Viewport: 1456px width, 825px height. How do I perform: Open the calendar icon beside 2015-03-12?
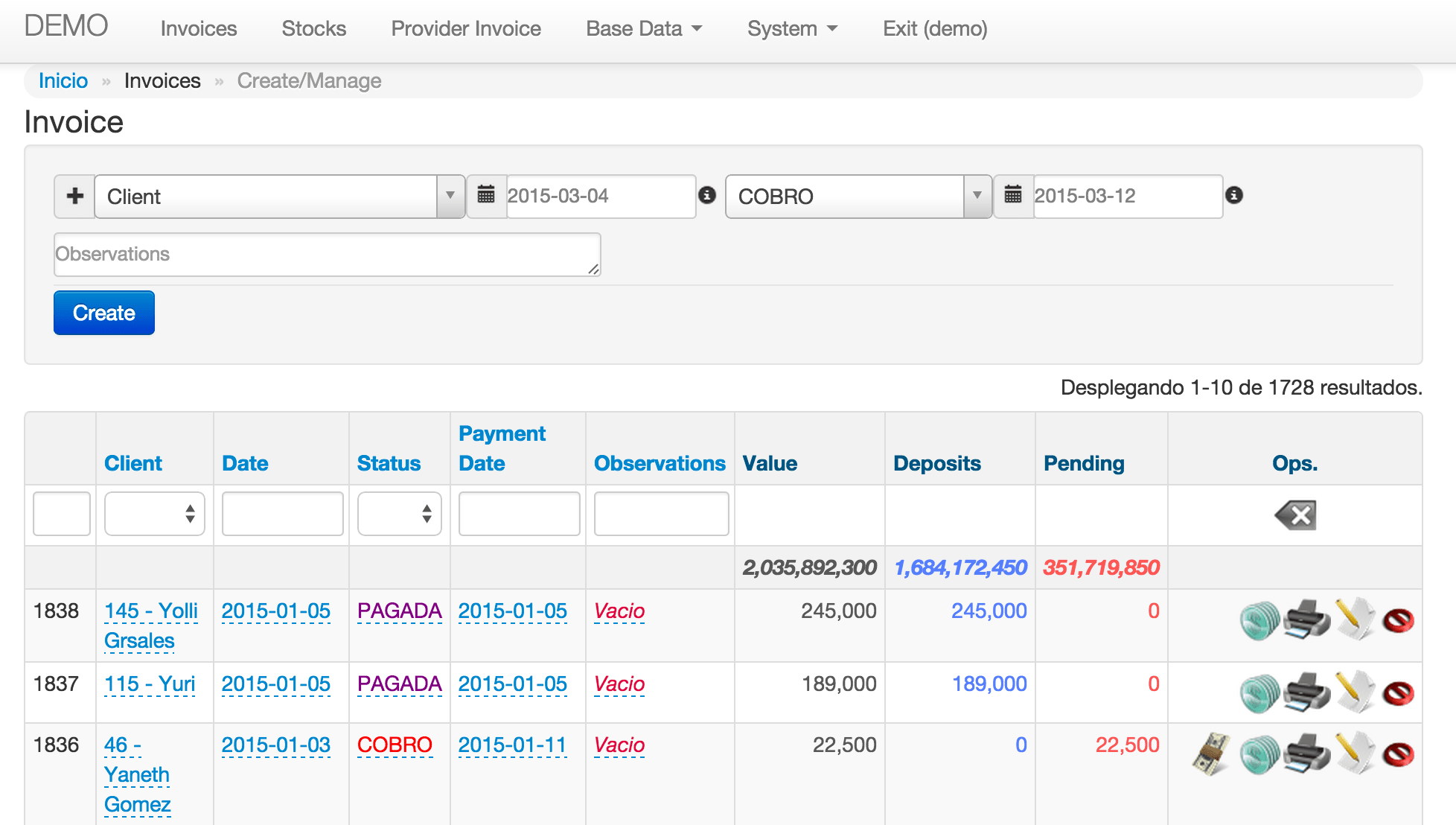[x=1013, y=196]
